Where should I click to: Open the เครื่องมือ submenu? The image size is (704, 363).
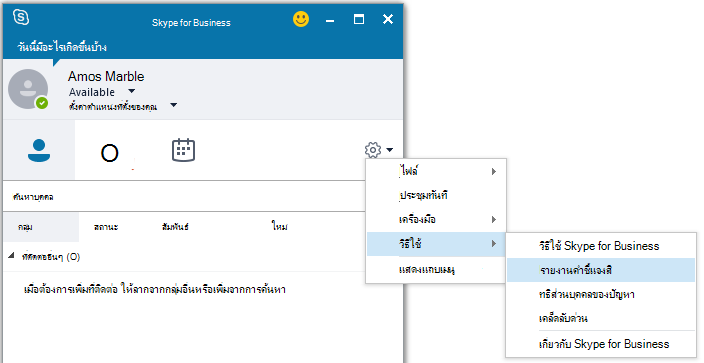436,220
